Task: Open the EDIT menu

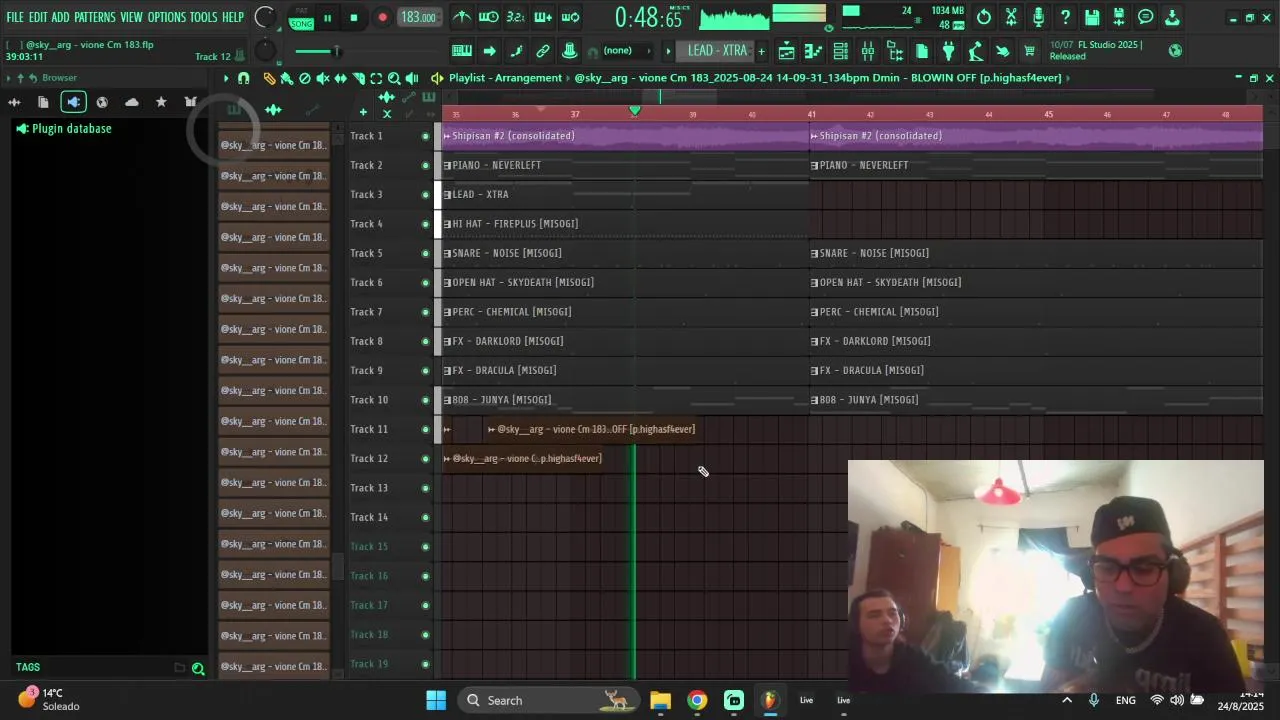Action: [x=38, y=18]
